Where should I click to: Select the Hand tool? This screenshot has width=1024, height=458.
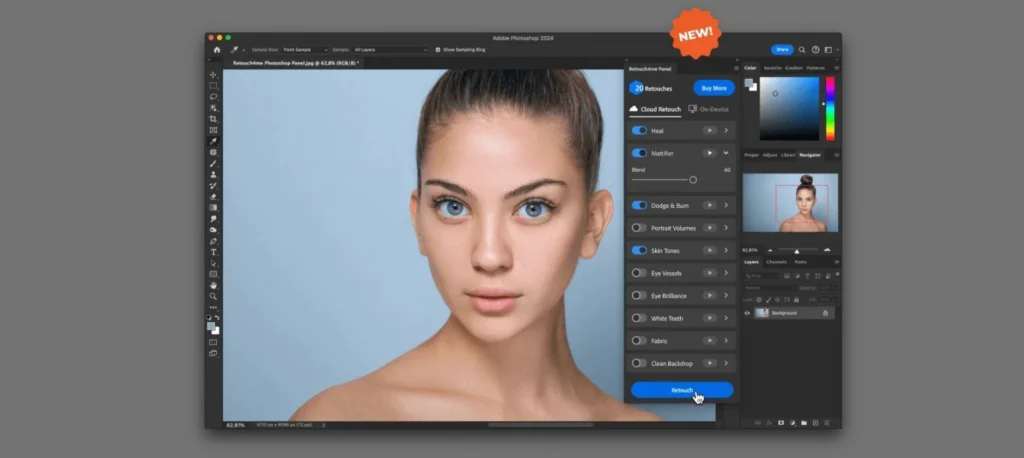pyautogui.click(x=213, y=285)
